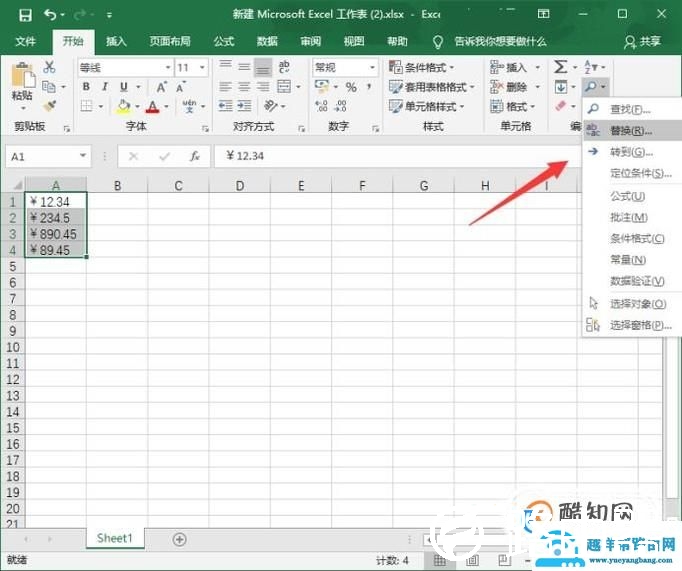Click the Format Painter brush icon
This screenshot has height=571, width=682.
[x=49, y=106]
